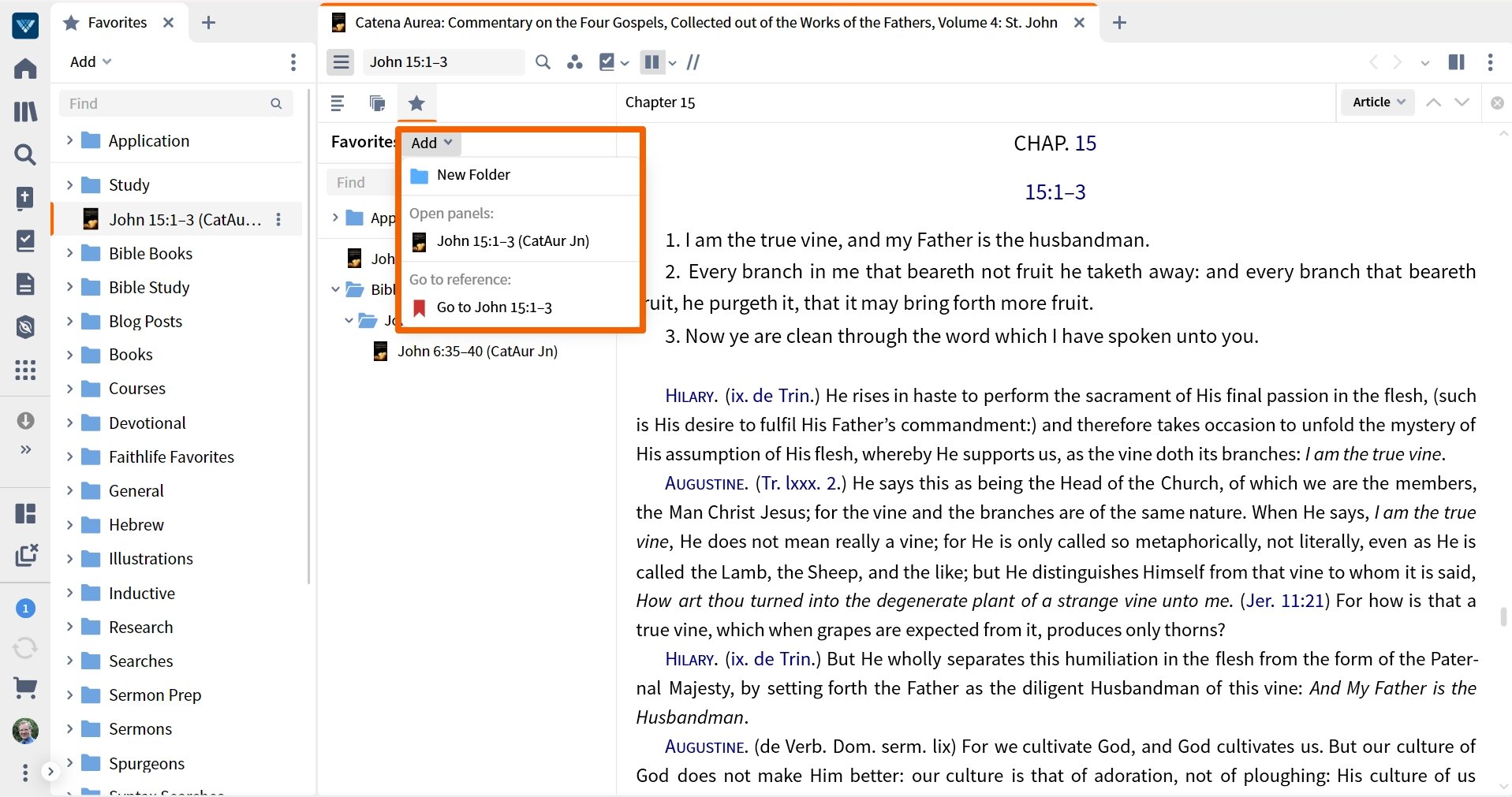Switch to the Catena Aurea resource tab

click(705, 23)
